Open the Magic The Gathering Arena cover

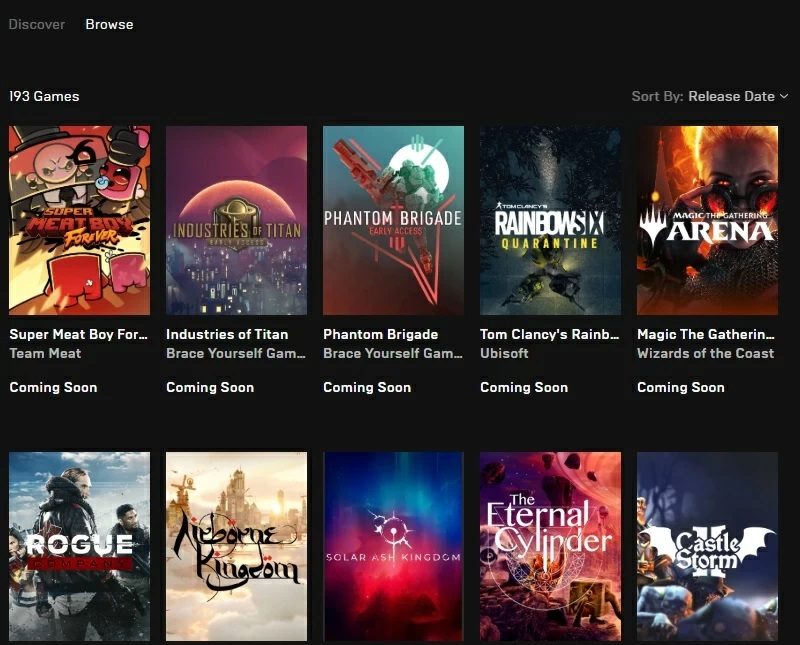708,220
